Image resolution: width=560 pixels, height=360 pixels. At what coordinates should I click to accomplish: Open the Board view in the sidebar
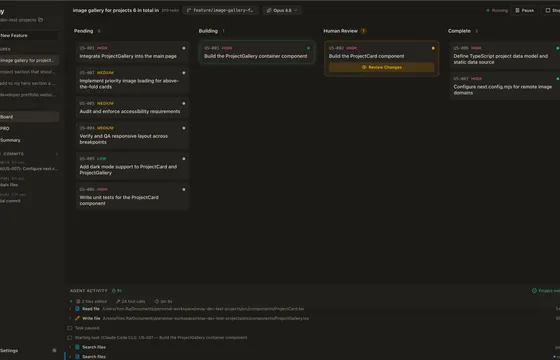29,117
